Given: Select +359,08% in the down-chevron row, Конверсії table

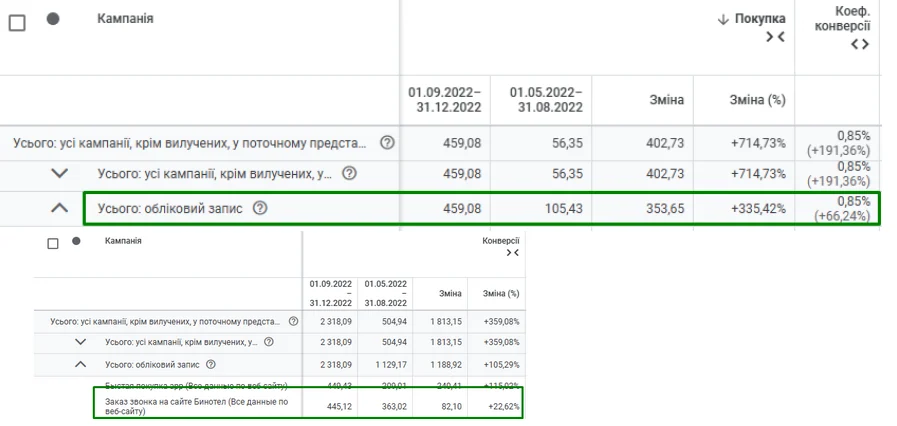Looking at the screenshot, I should (501, 343).
